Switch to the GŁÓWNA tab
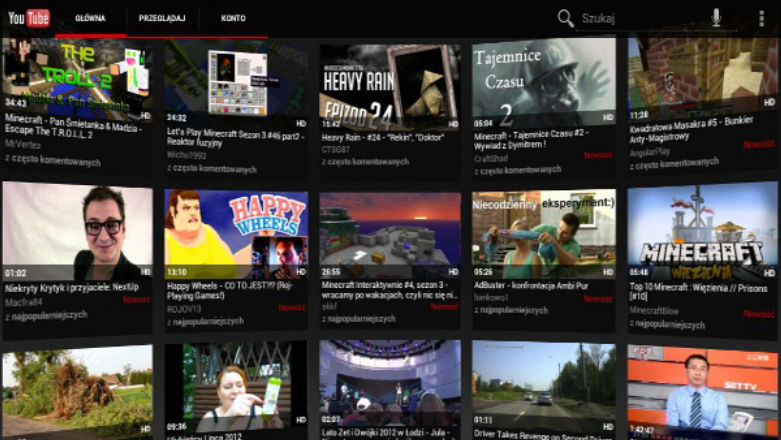 click(90, 18)
